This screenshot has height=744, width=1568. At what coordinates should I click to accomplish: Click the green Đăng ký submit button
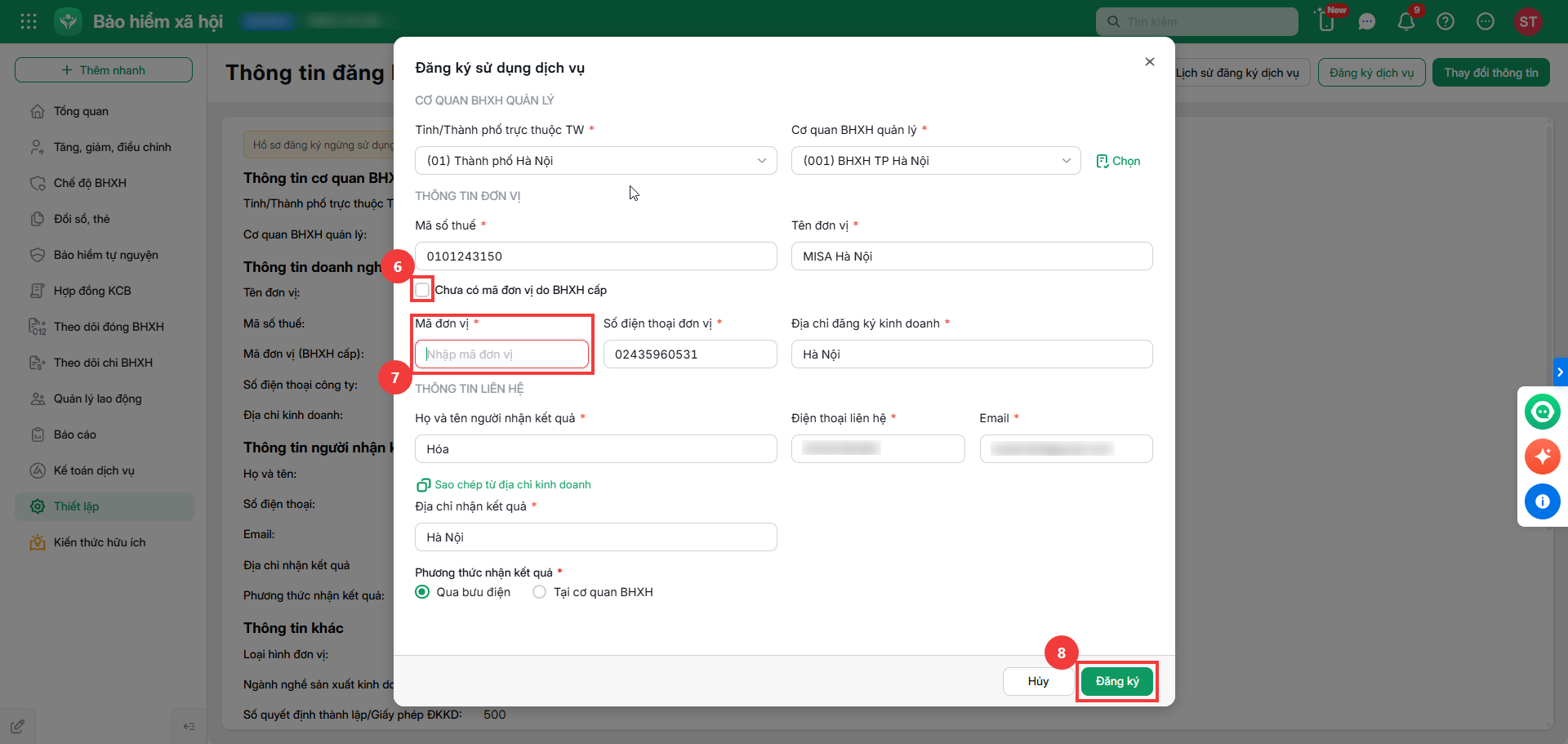pos(1117,681)
